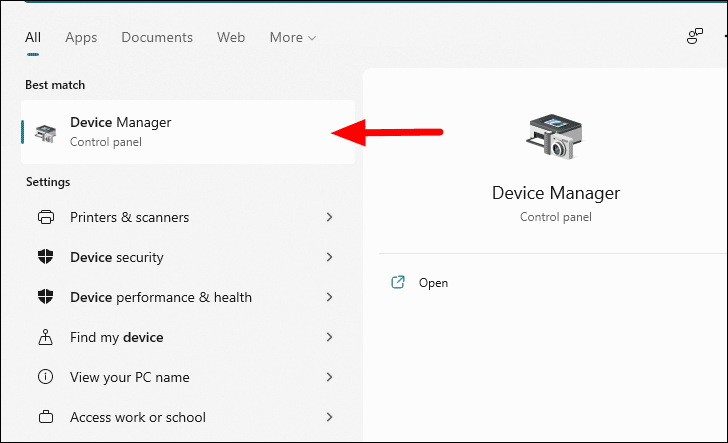
Task: Select Find my device setting
Action: click(186, 337)
